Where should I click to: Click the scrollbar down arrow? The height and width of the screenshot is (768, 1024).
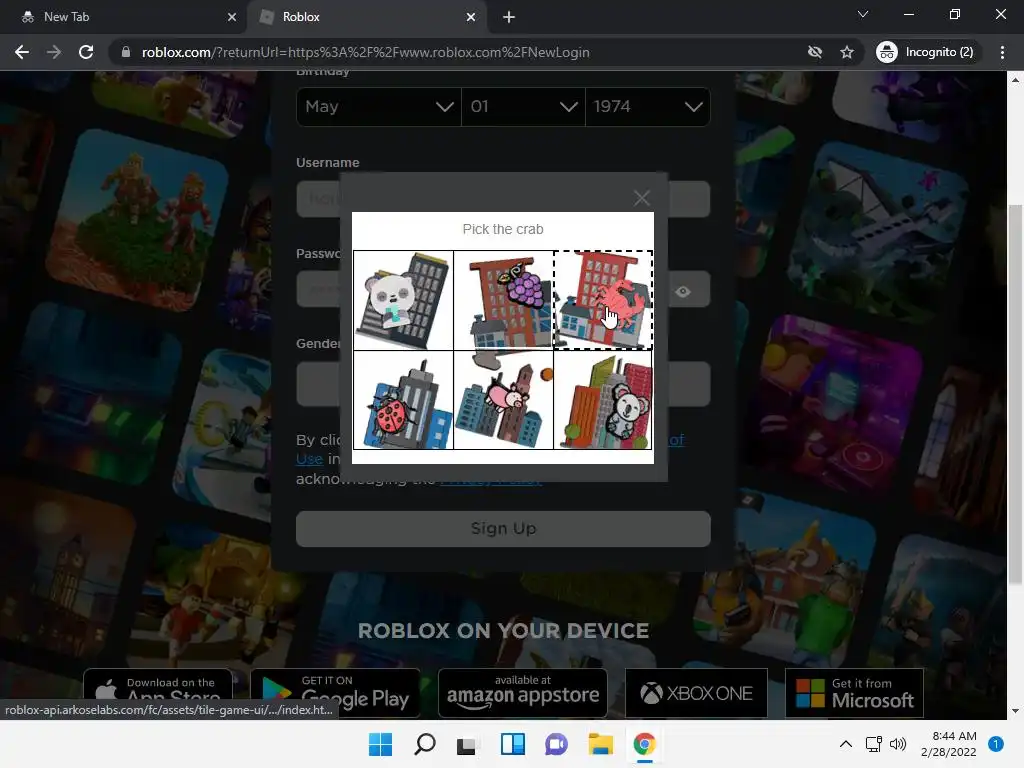pyautogui.click(x=1015, y=711)
